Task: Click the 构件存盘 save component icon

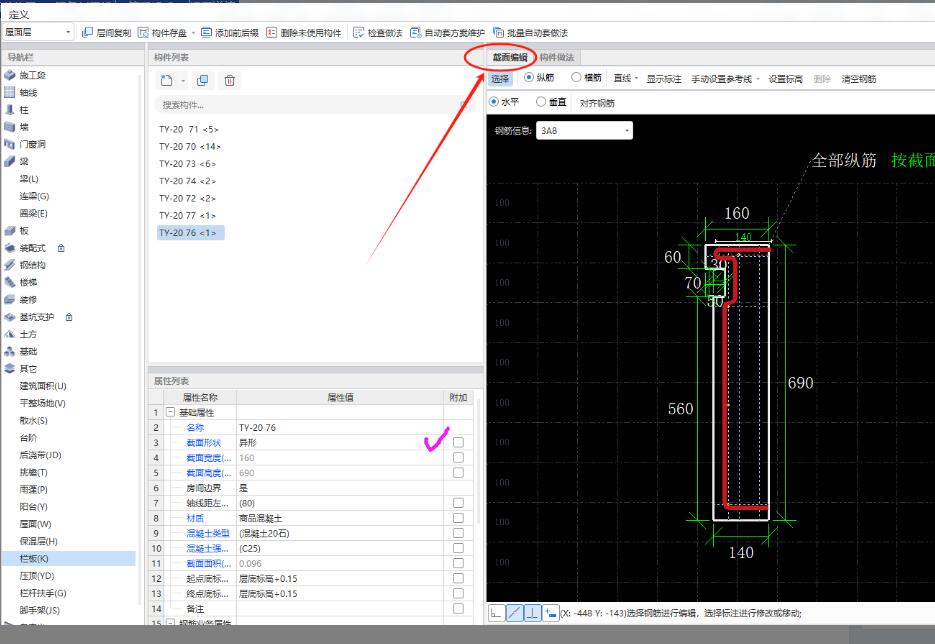Action: tap(143, 32)
